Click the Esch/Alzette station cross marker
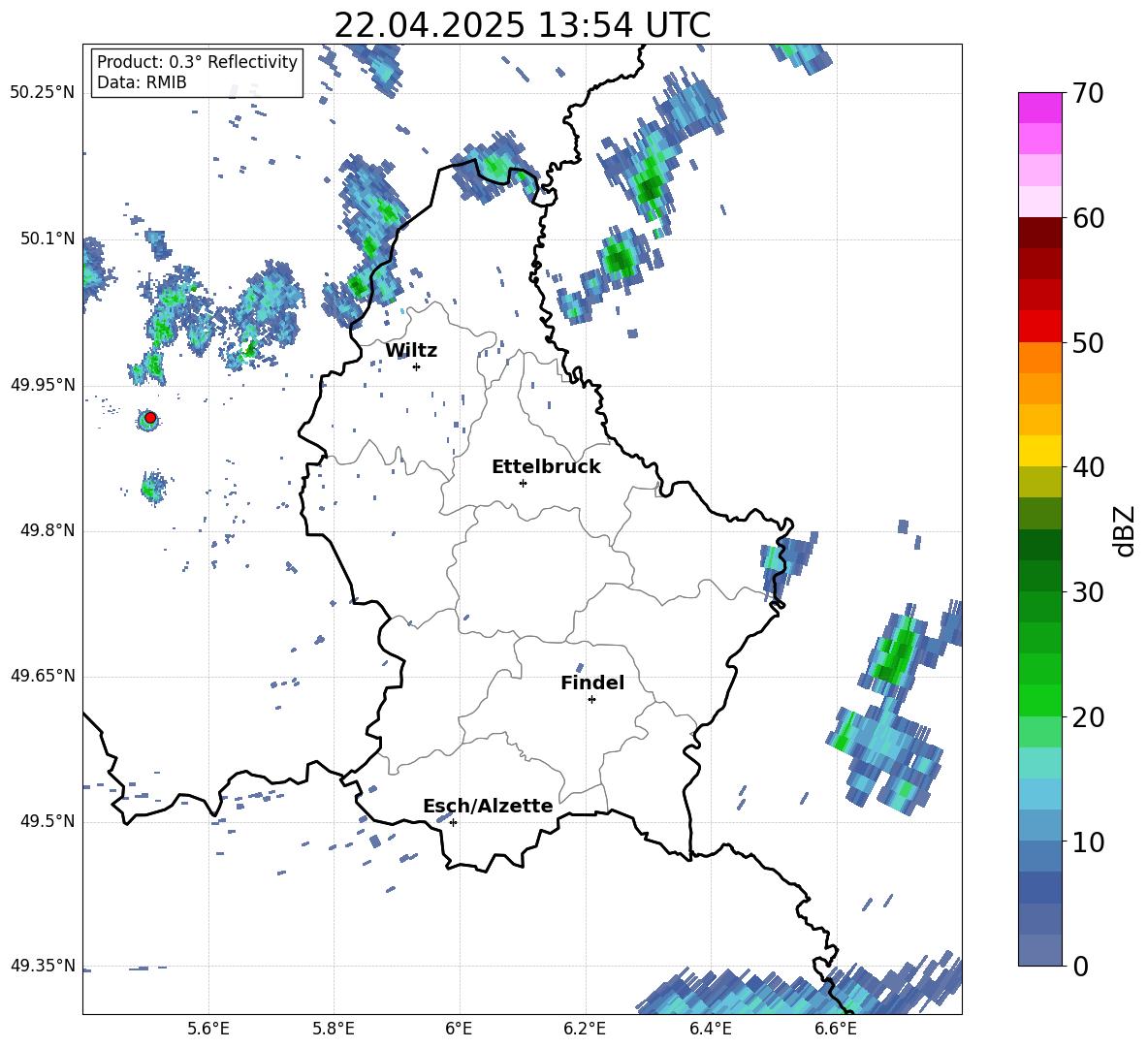 click(x=453, y=822)
